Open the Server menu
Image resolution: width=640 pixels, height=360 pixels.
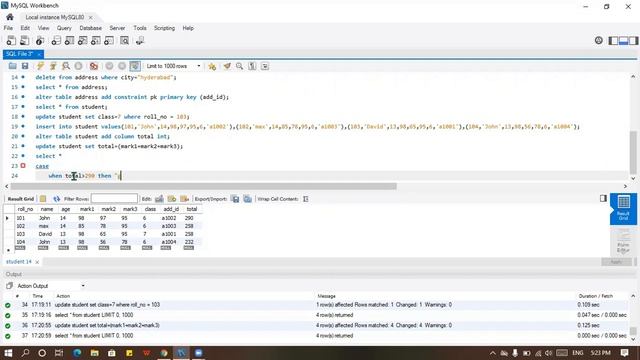point(117,28)
